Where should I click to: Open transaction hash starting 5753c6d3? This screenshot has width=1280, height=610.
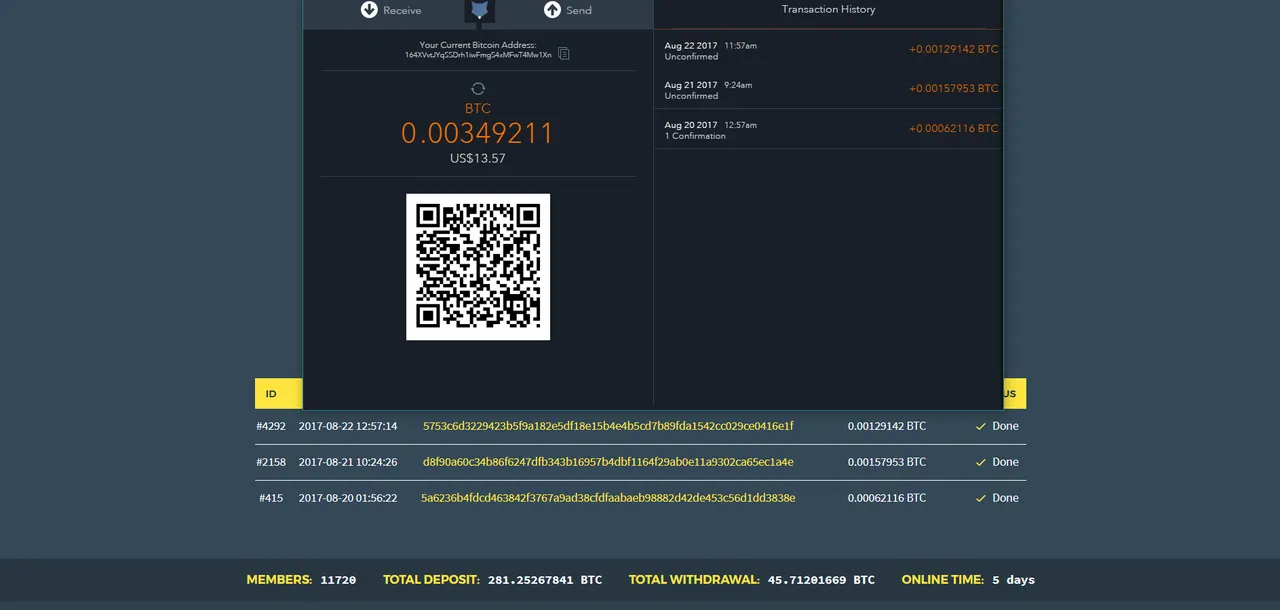pos(608,426)
